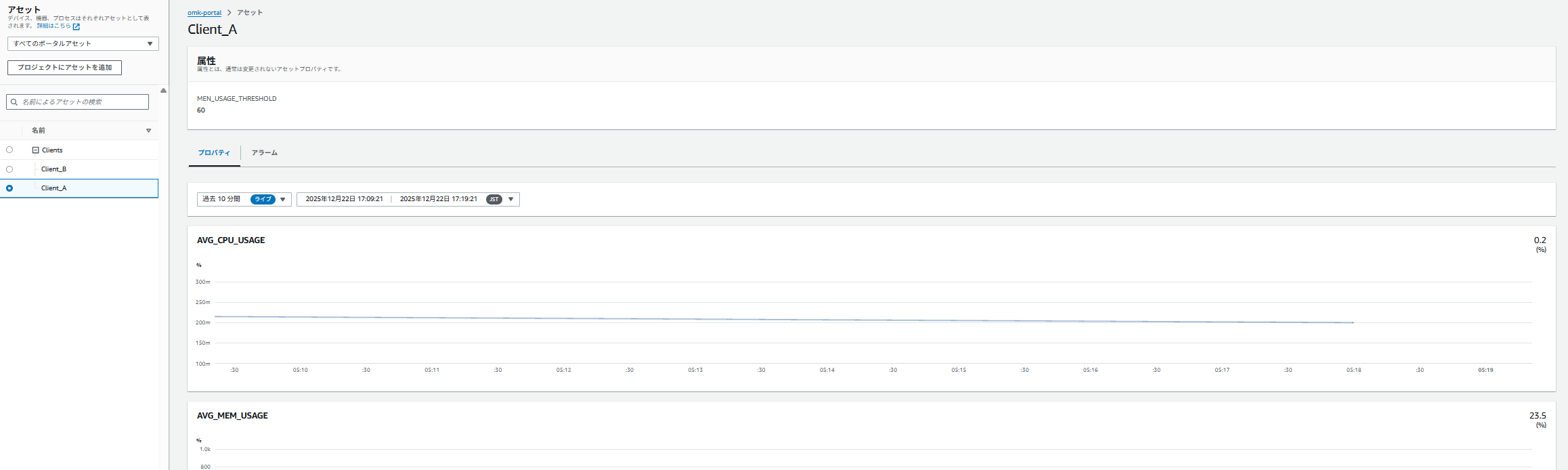Click the breadcrumb chevron after omk-portal
1568x470 pixels.
click(x=230, y=13)
